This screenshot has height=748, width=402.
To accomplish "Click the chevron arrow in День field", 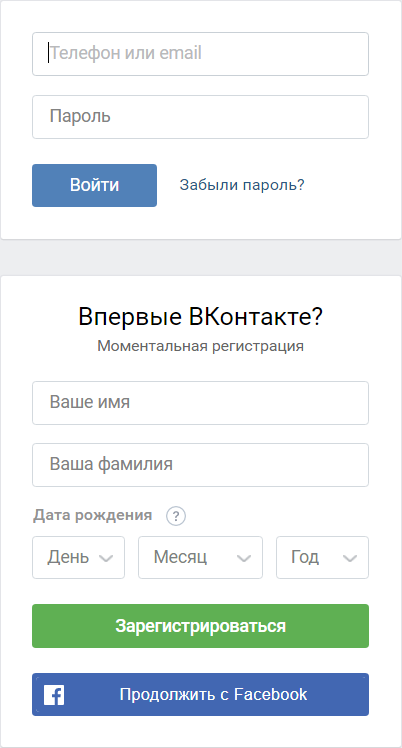I will (106, 558).
